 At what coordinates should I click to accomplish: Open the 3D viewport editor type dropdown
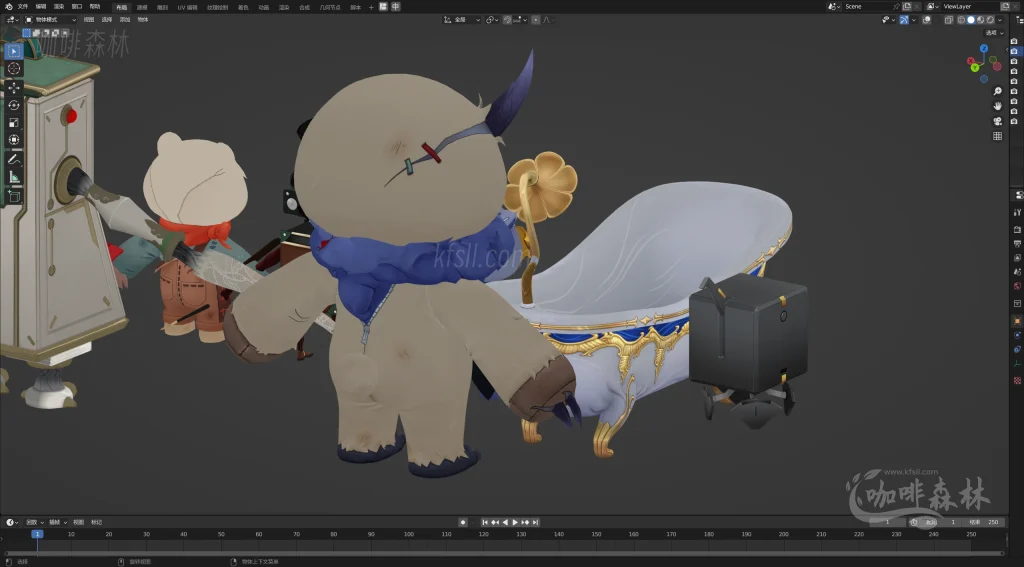point(12,20)
